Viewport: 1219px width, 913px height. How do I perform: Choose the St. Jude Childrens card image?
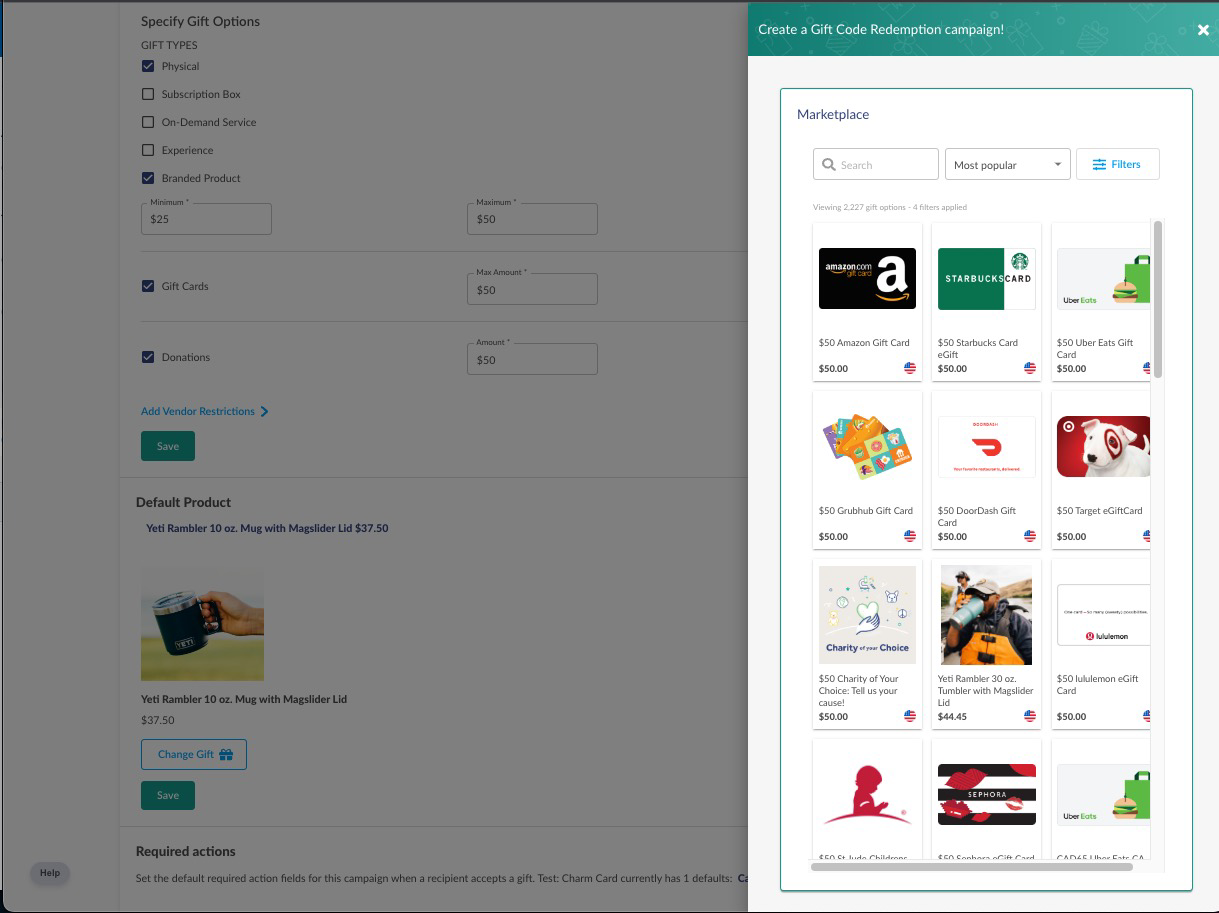[867, 795]
